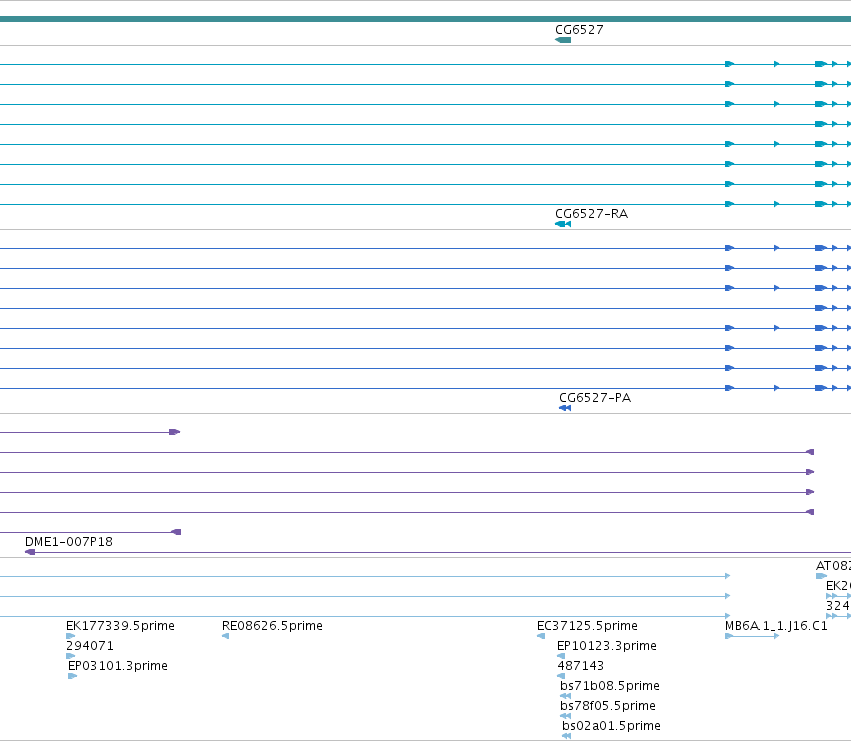
Task: Select the RE08626.5prime feature glyph
Action: click(225, 636)
